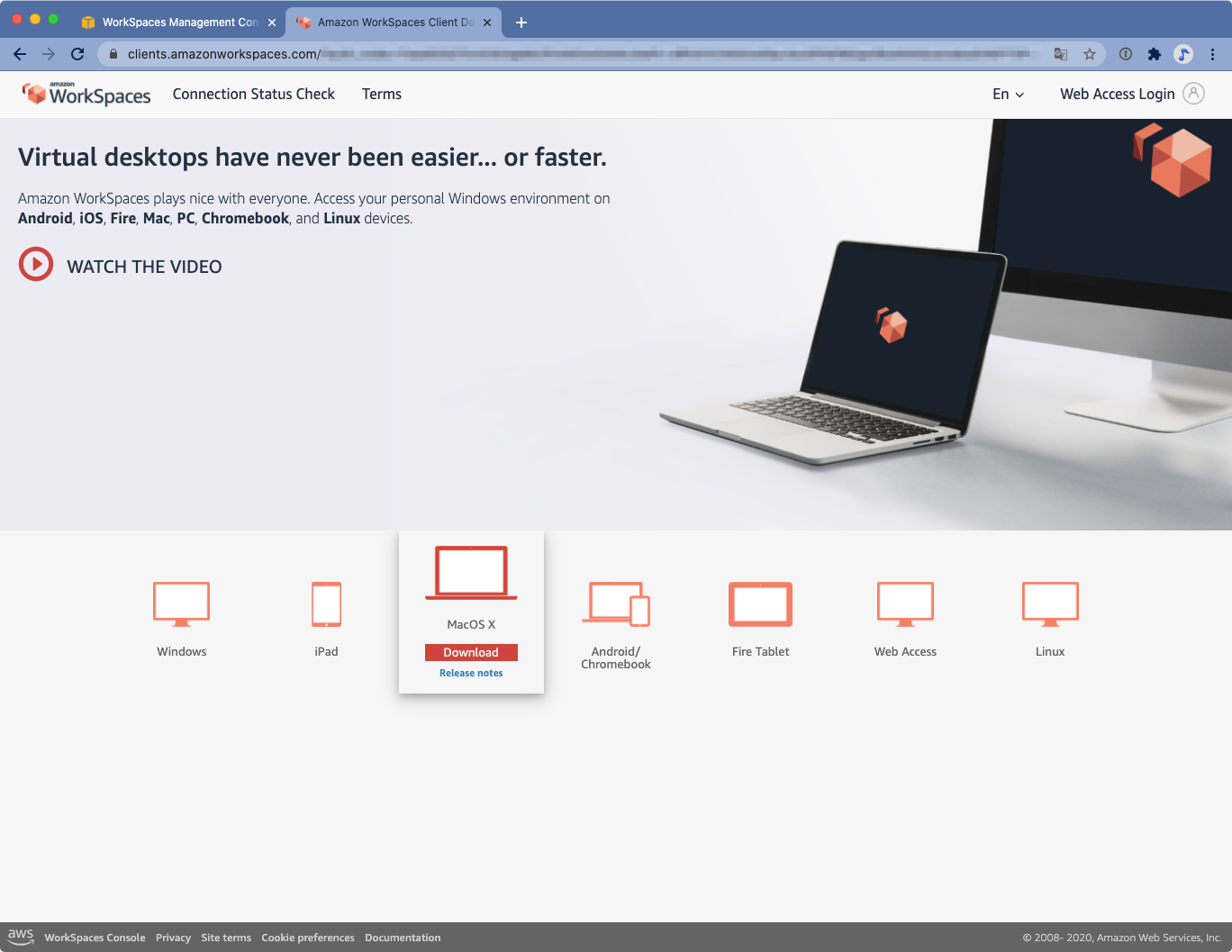Play the video with the red play icon
The width and height of the screenshot is (1232, 952).
coord(36,264)
